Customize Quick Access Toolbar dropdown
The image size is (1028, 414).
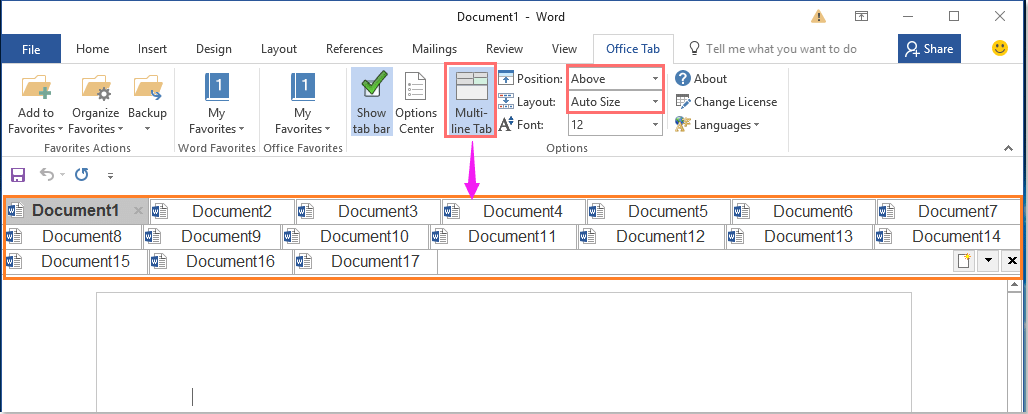pos(110,175)
